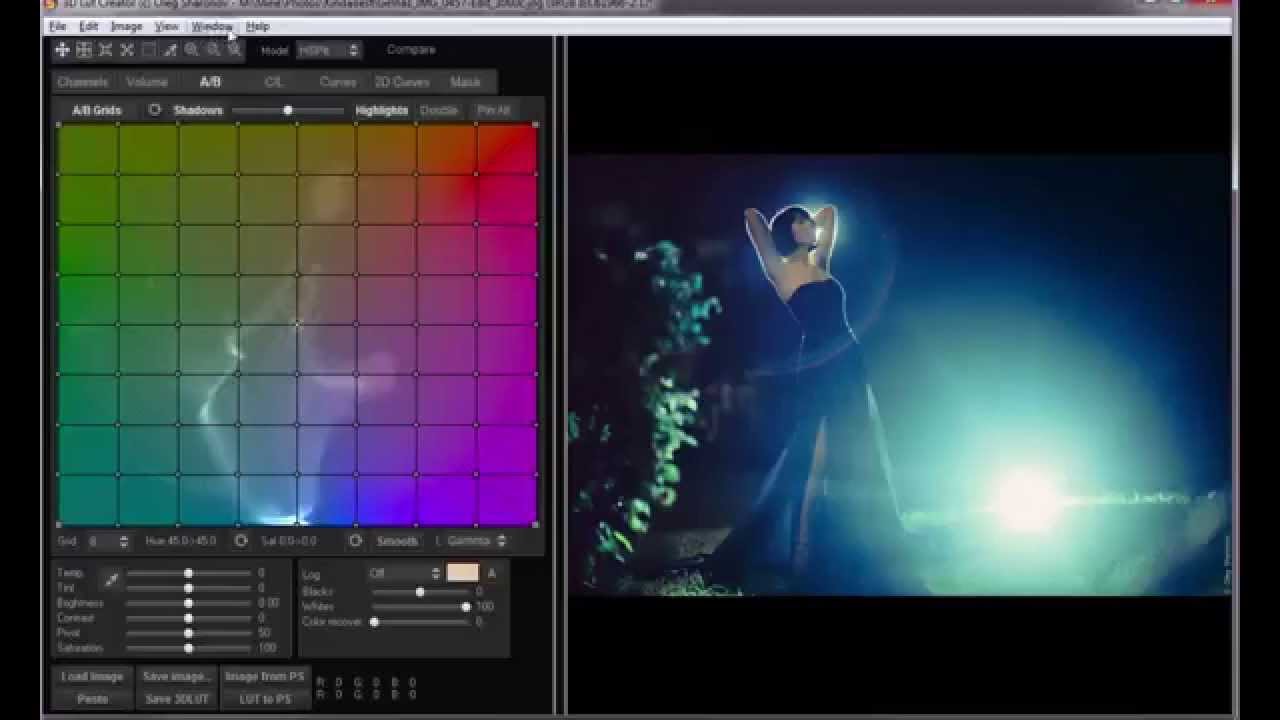This screenshot has height=720, width=1280.
Task: Open the Edit menu
Action: click(x=89, y=26)
